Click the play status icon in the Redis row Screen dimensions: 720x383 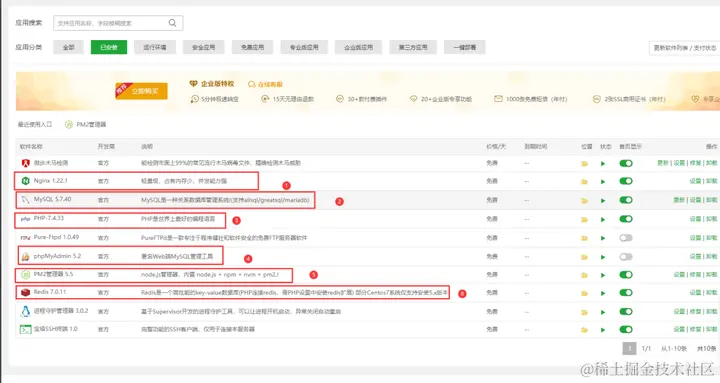[x=603, y=293]
